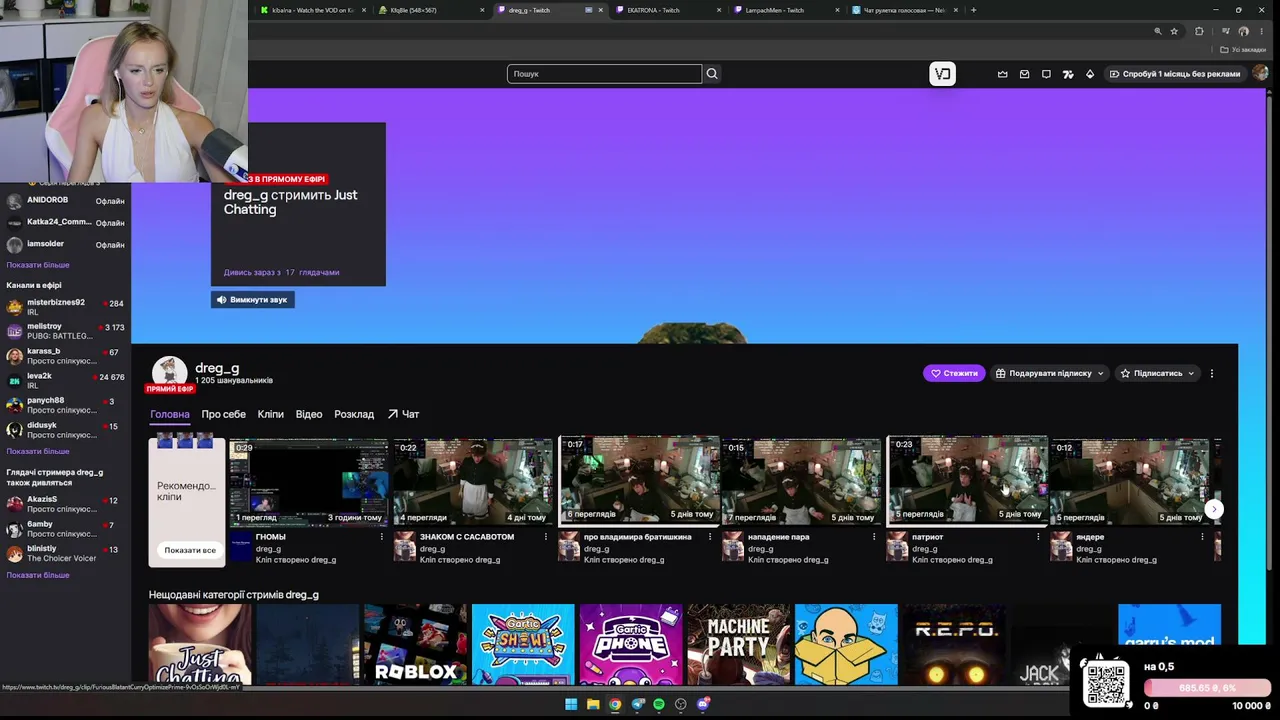This screenshot has width=1280, height=720.
Task: Bookmark this page with the star icon
Action: point(1174,31)
